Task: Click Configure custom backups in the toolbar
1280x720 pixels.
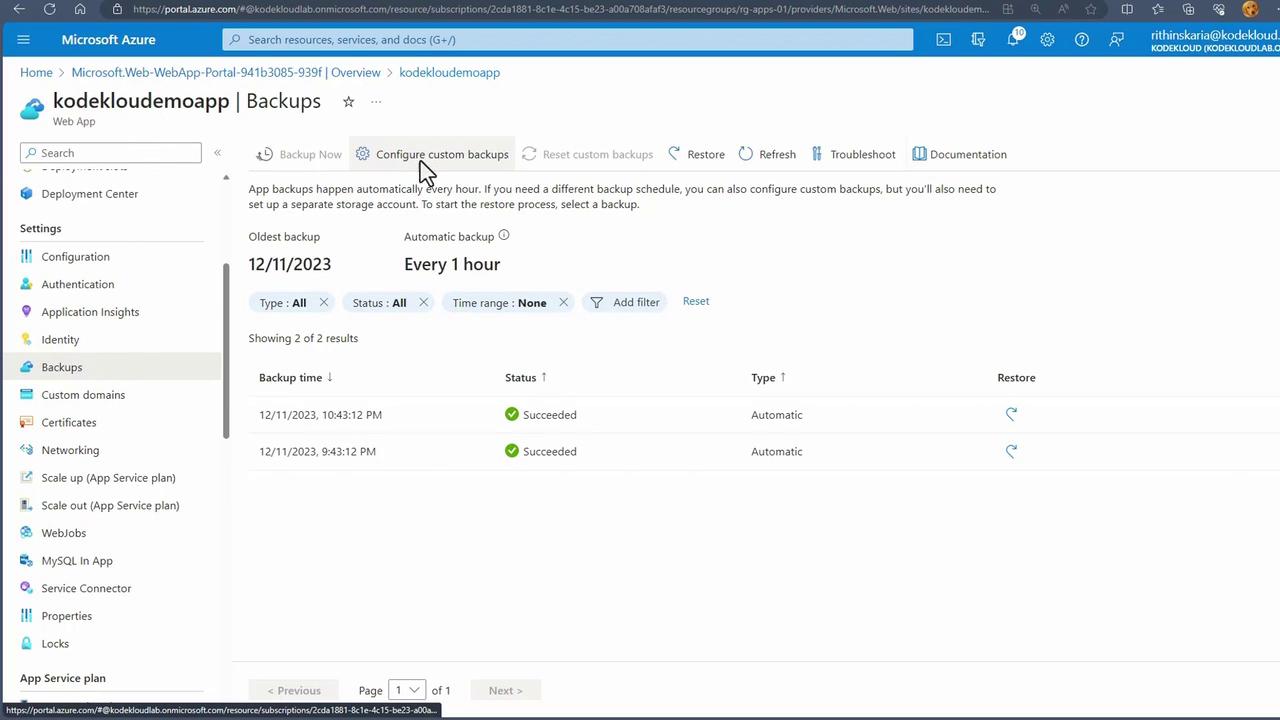Action: (x=432, y=154)
